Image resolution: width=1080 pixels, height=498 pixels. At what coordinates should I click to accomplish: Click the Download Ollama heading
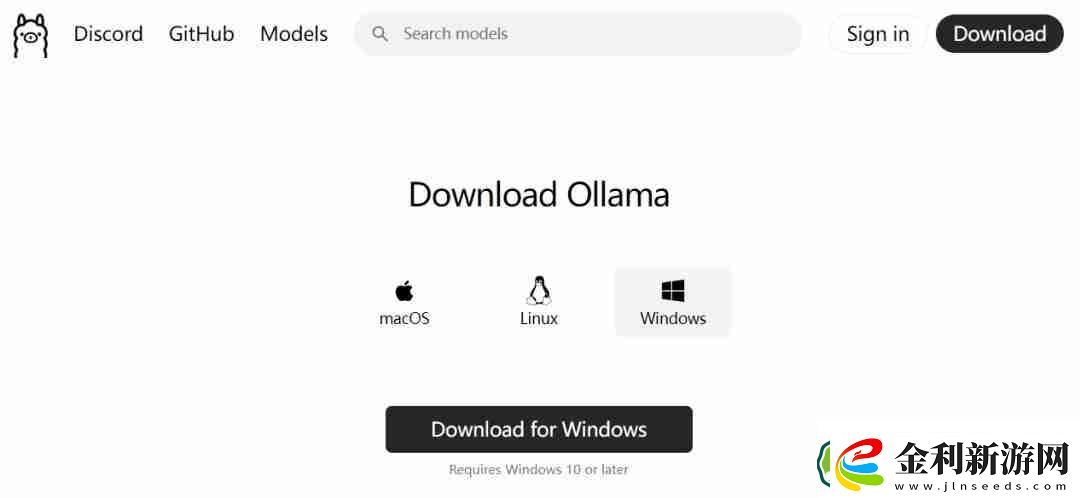(539, 195)
